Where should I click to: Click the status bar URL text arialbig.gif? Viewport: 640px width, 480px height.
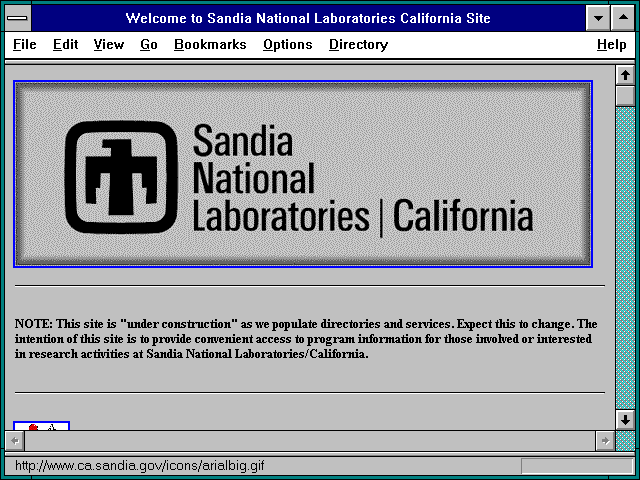coord(140,466)
